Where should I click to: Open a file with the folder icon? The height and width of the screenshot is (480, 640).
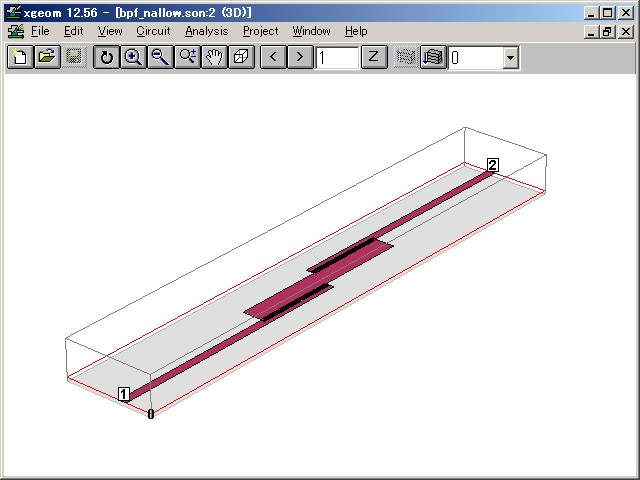click(x=47, y=57)
